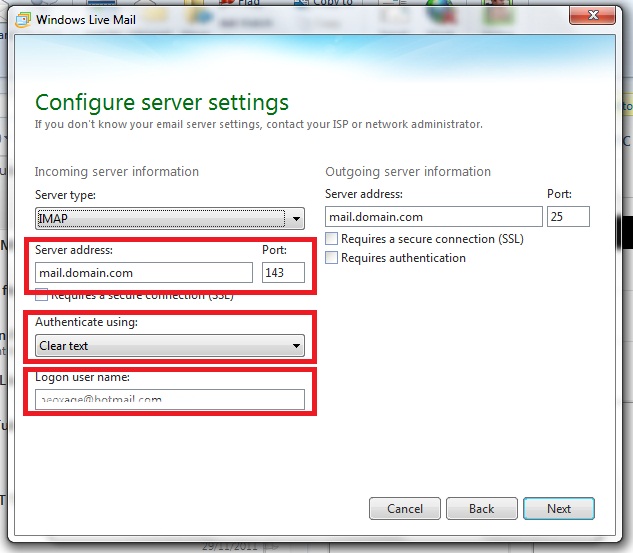Click the outgoing Port field showing 25
Image resolution: width=633 pixels, height=553 pixels.
(568, 217)
